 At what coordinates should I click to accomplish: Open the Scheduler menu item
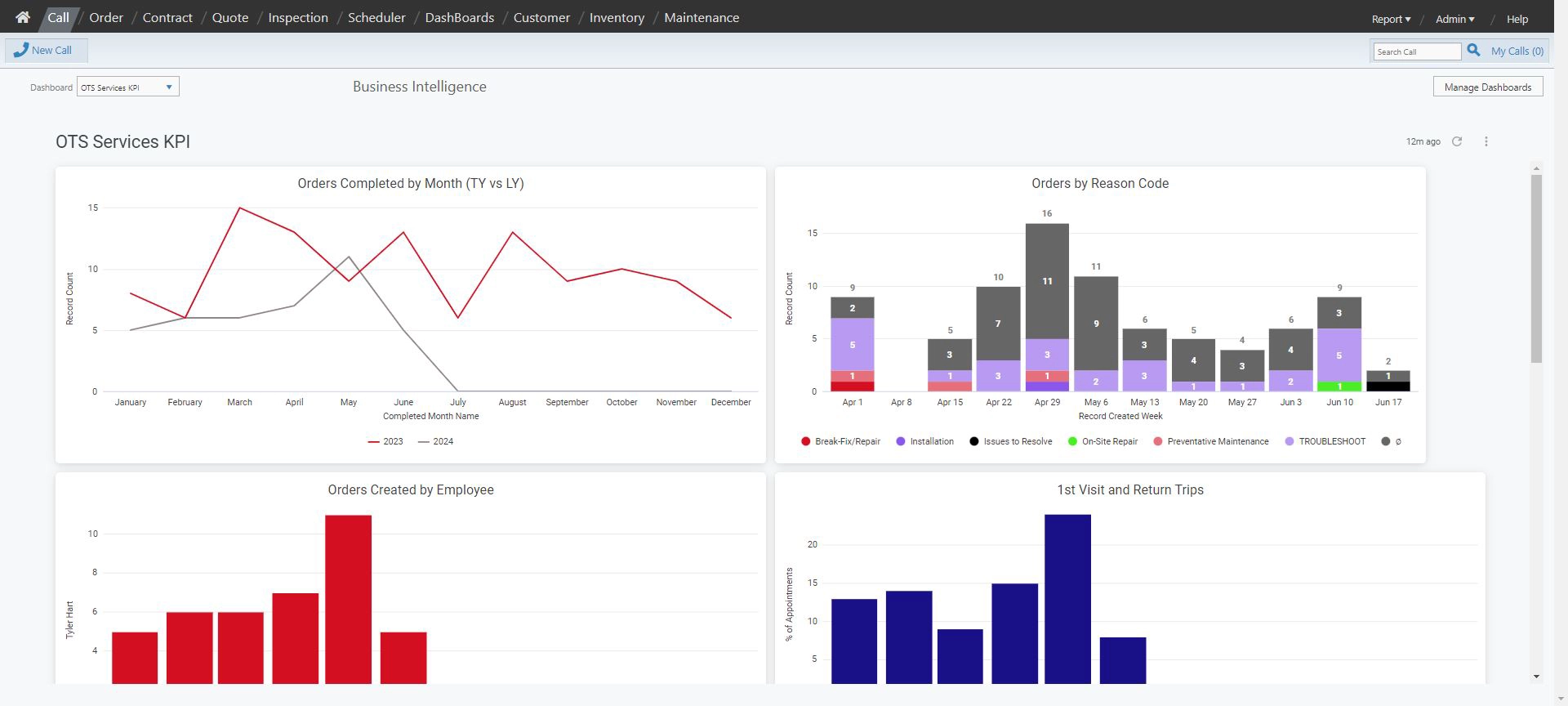[x=376, y=17]
